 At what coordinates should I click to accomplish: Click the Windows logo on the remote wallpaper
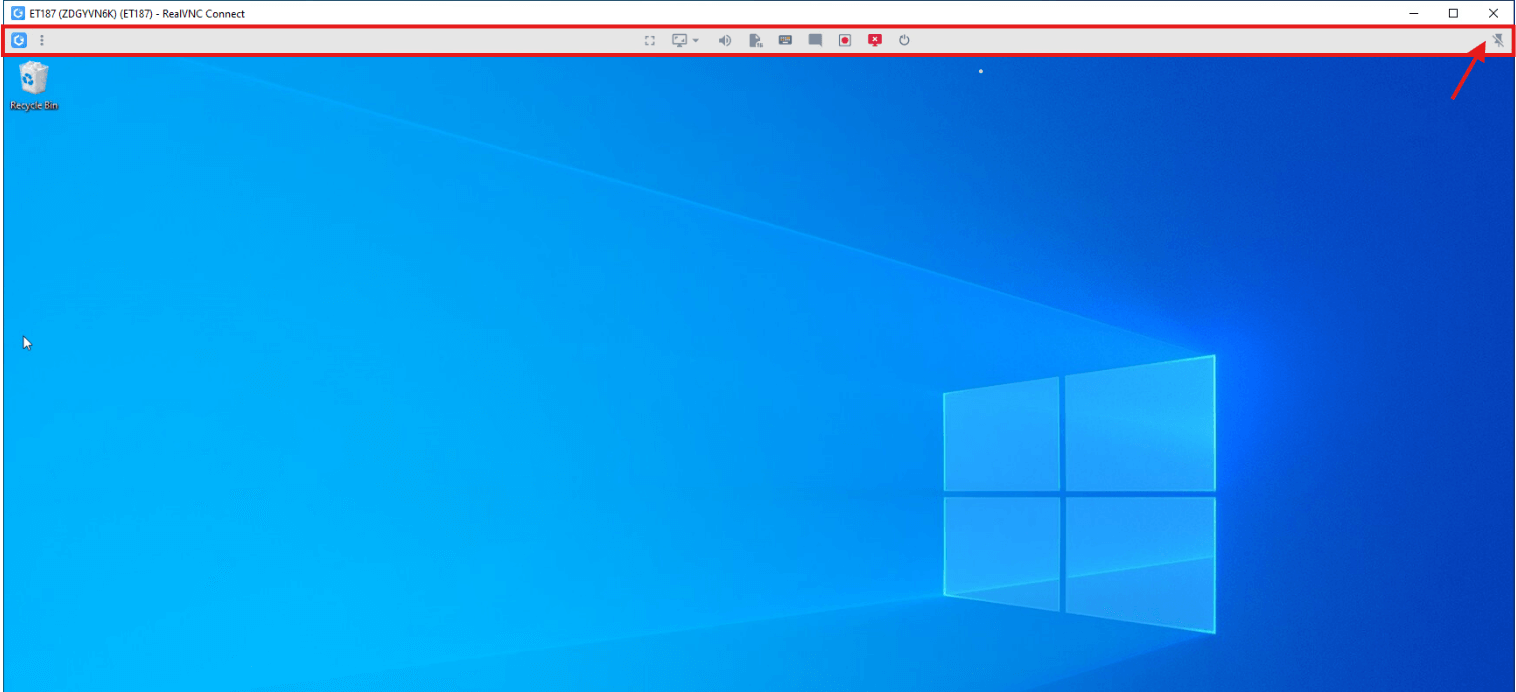click(1078, 492)
